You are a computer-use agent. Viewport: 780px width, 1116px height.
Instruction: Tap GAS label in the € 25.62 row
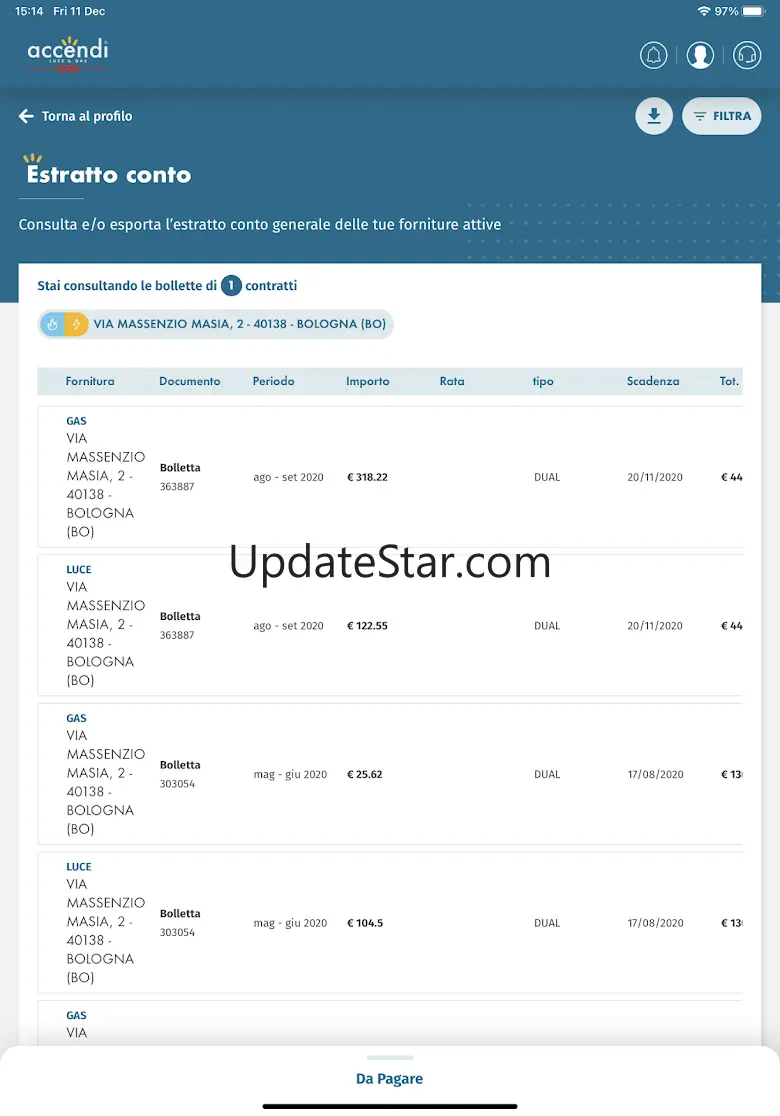(76, 718)
